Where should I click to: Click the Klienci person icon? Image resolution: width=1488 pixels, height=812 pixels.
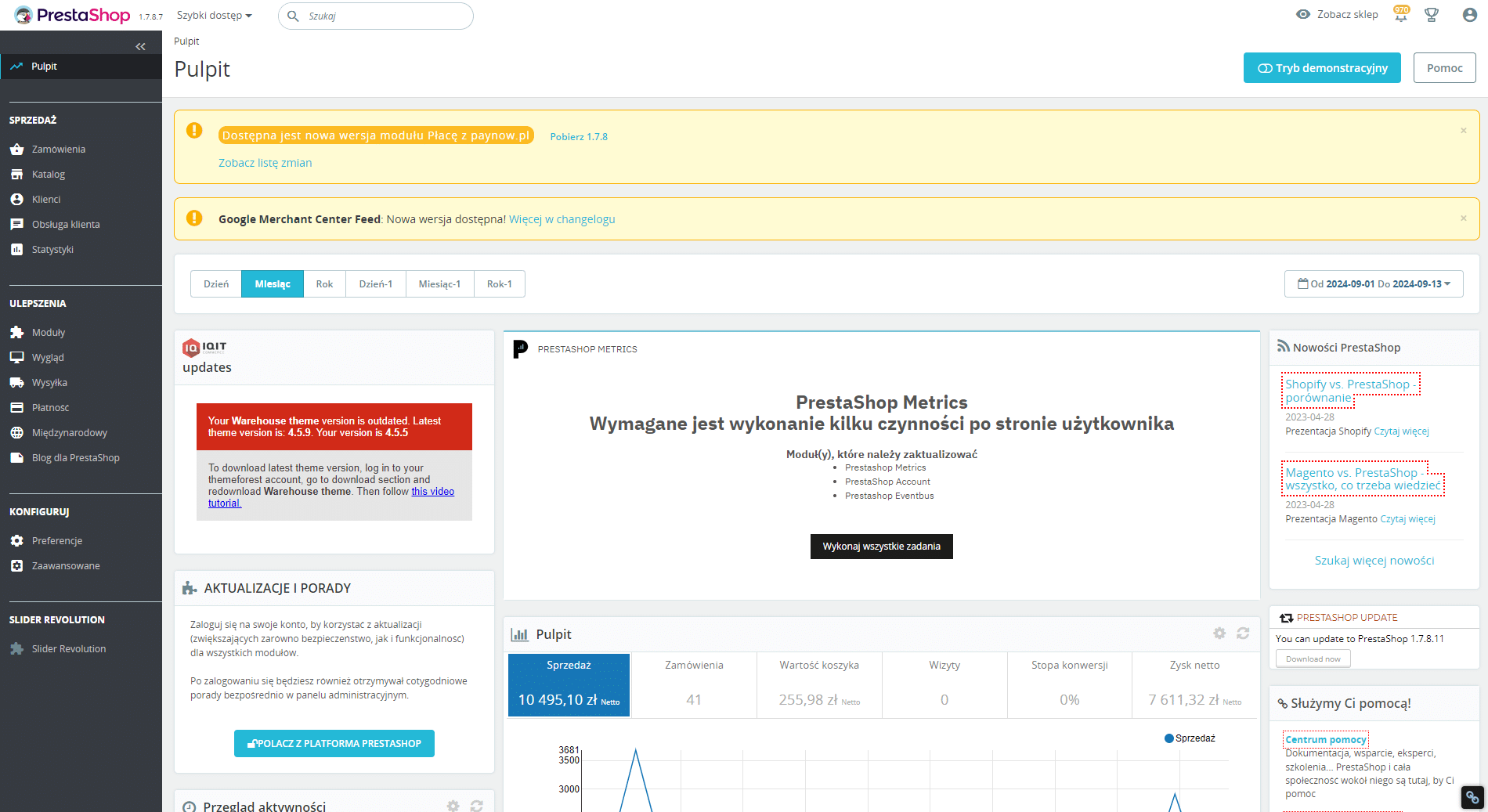(x=17, y=200)
